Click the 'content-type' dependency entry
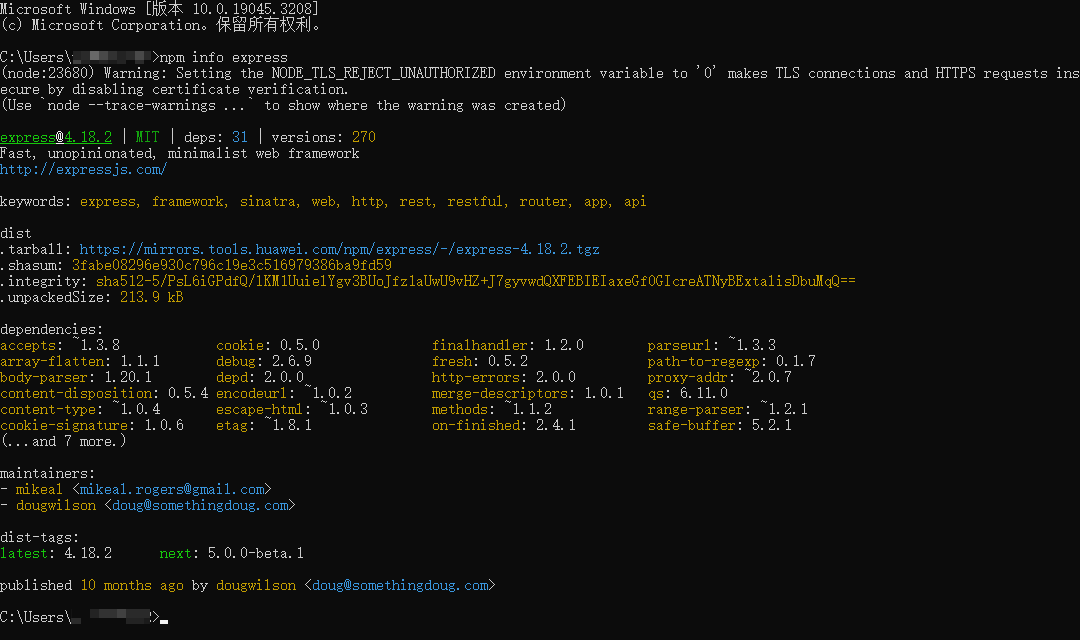Screen dimensions: 1080x640 pos(80,409)
